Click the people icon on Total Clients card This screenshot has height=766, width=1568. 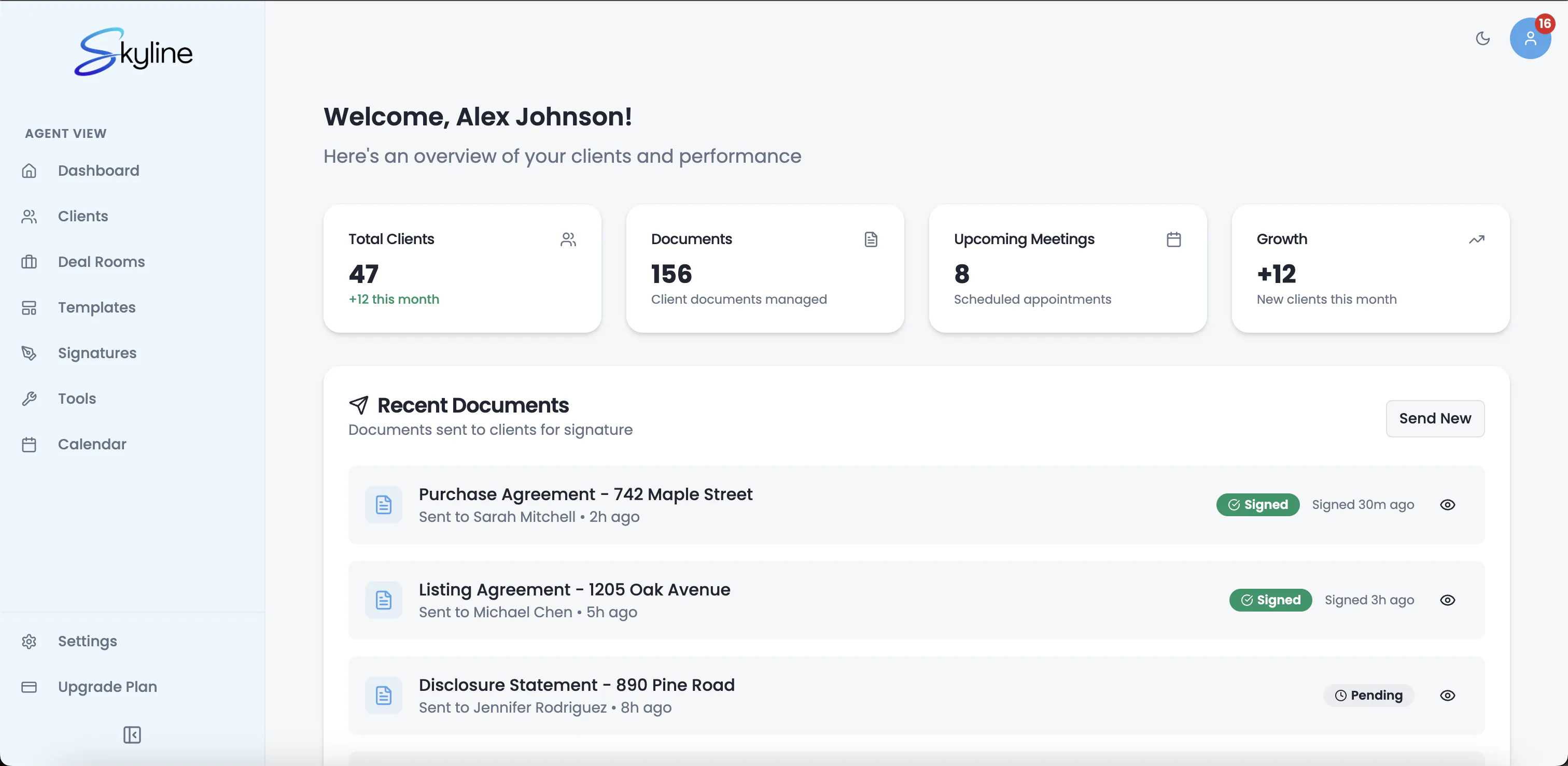pyautogui.click(x=568, y=240)
